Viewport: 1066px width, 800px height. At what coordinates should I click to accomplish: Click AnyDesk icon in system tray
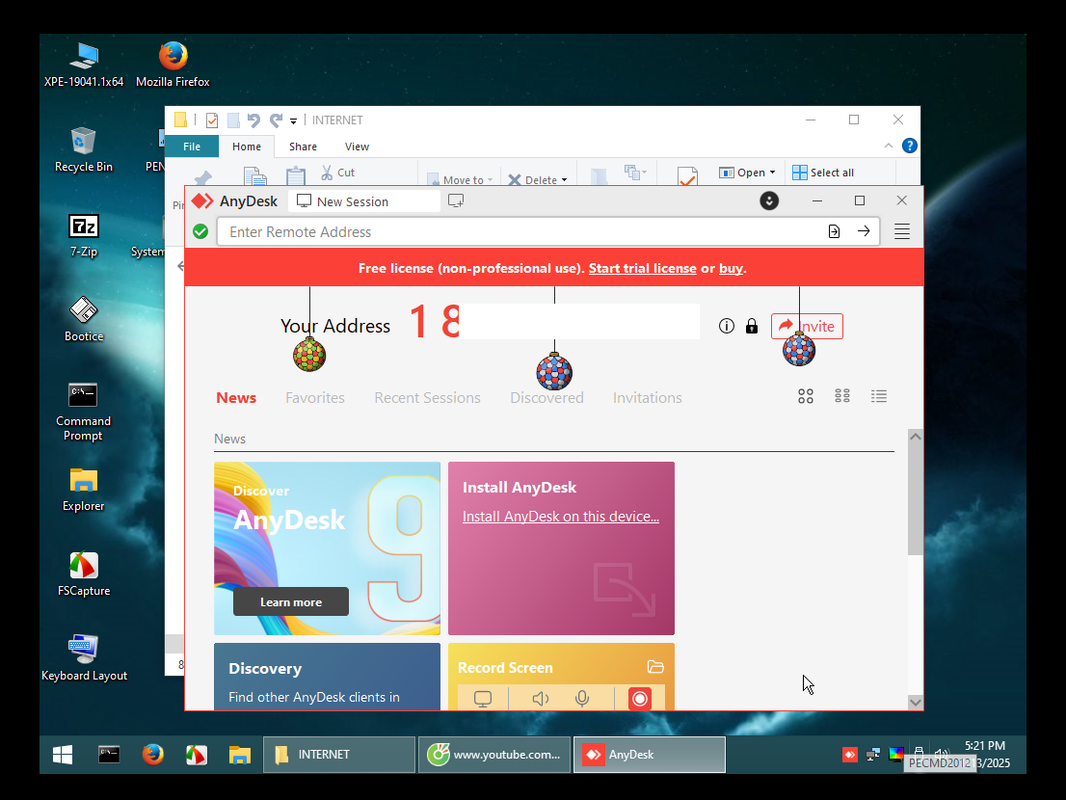(x=850, y=754)
